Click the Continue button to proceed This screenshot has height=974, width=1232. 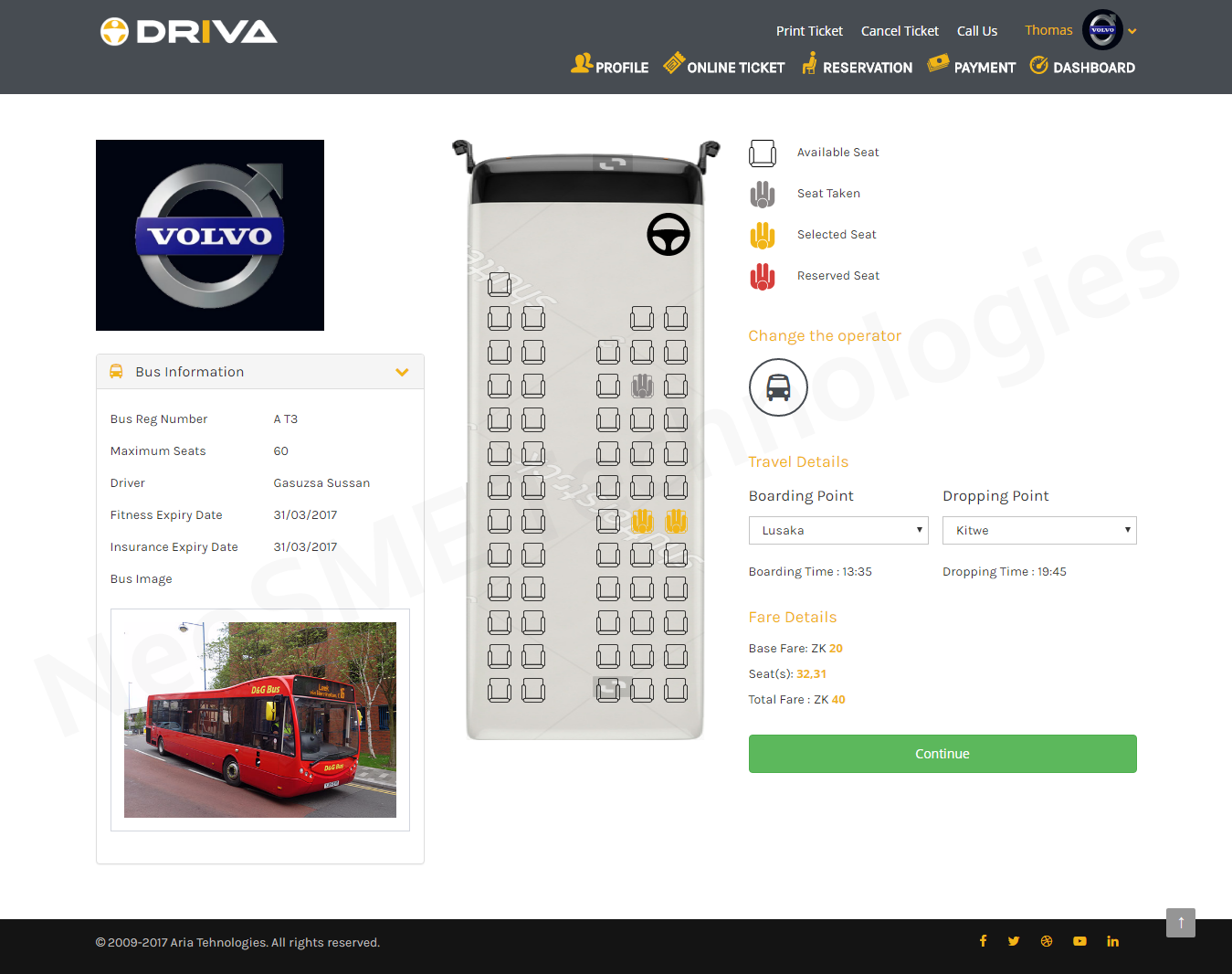[942, 753]
